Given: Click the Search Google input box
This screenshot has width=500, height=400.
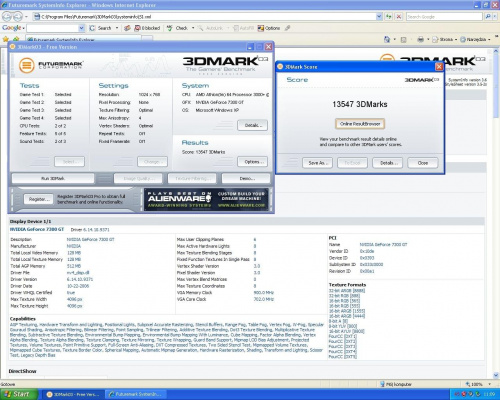Looking at the screenshot, I should [x=444, y=16].
